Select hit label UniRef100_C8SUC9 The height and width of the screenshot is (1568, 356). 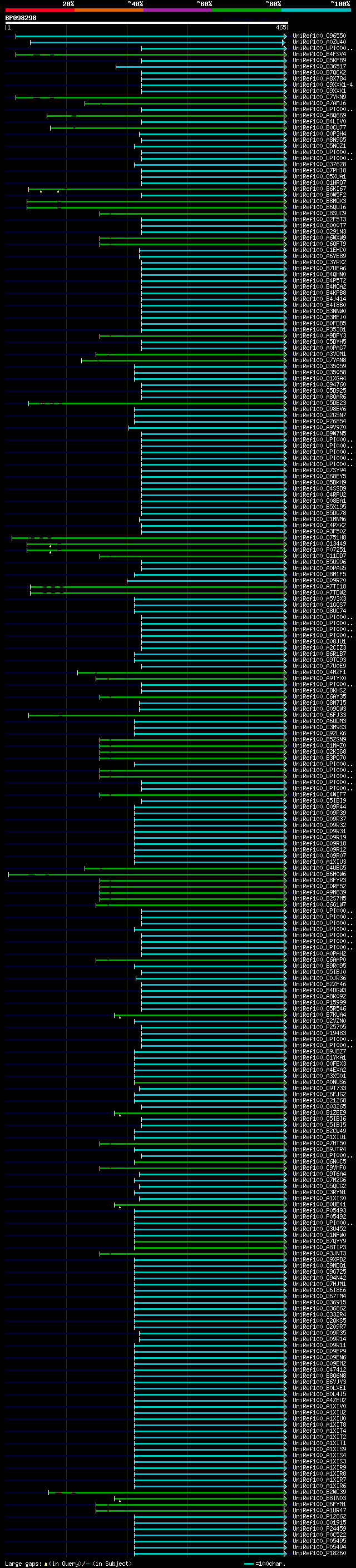tap(319, 213)
